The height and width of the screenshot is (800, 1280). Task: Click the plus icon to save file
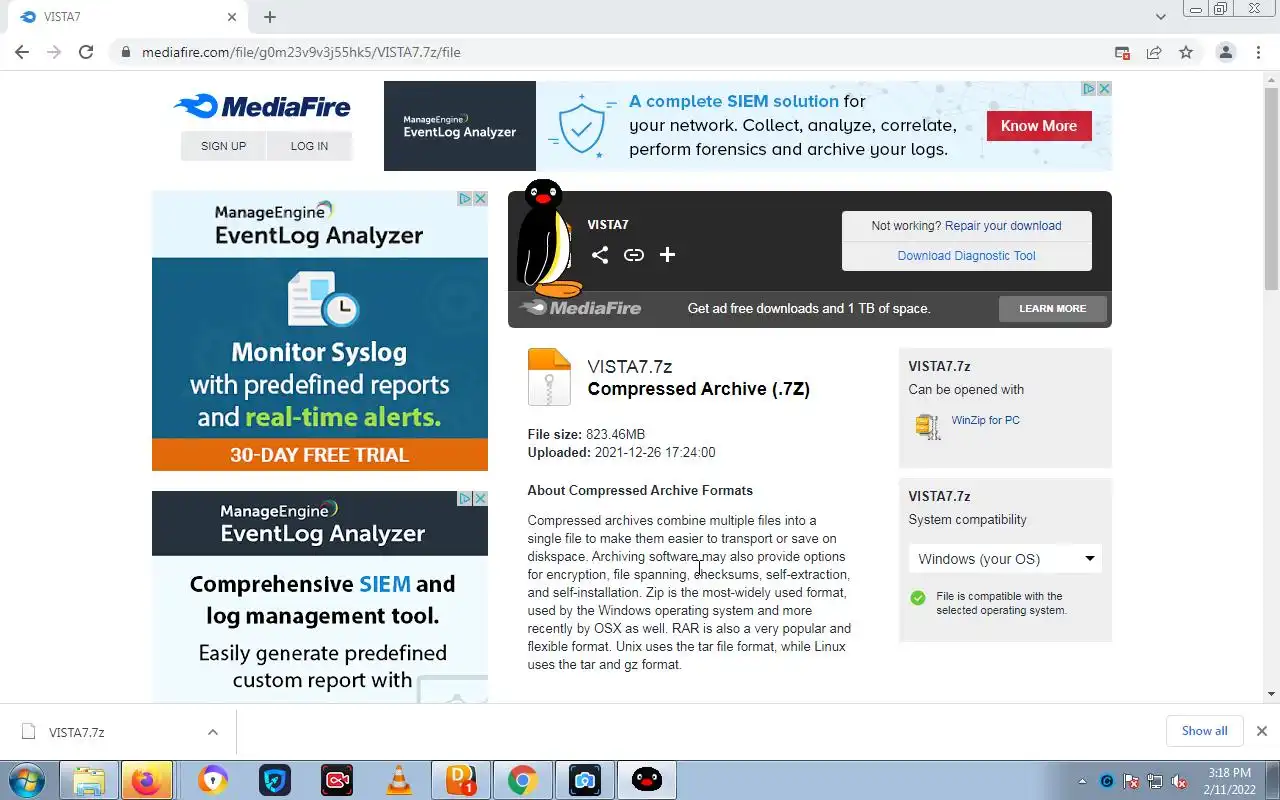(667, 255)
